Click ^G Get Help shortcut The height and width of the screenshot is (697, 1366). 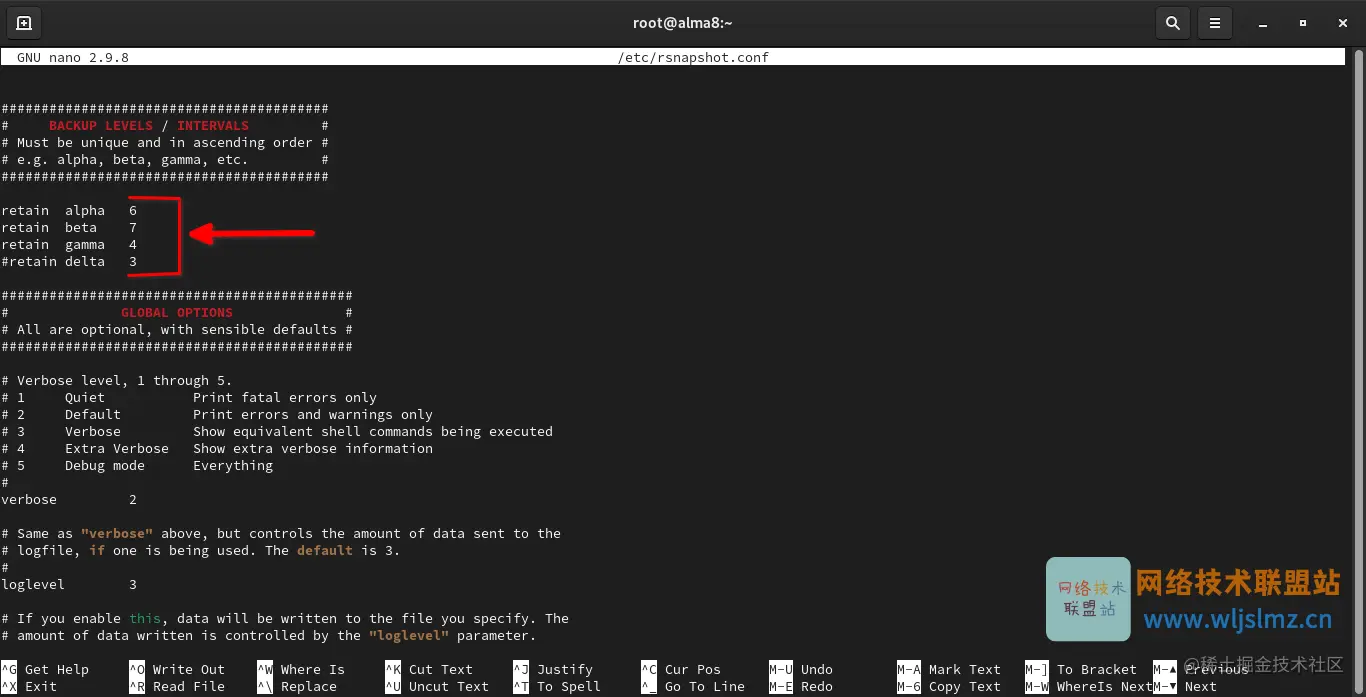point(45,670)
